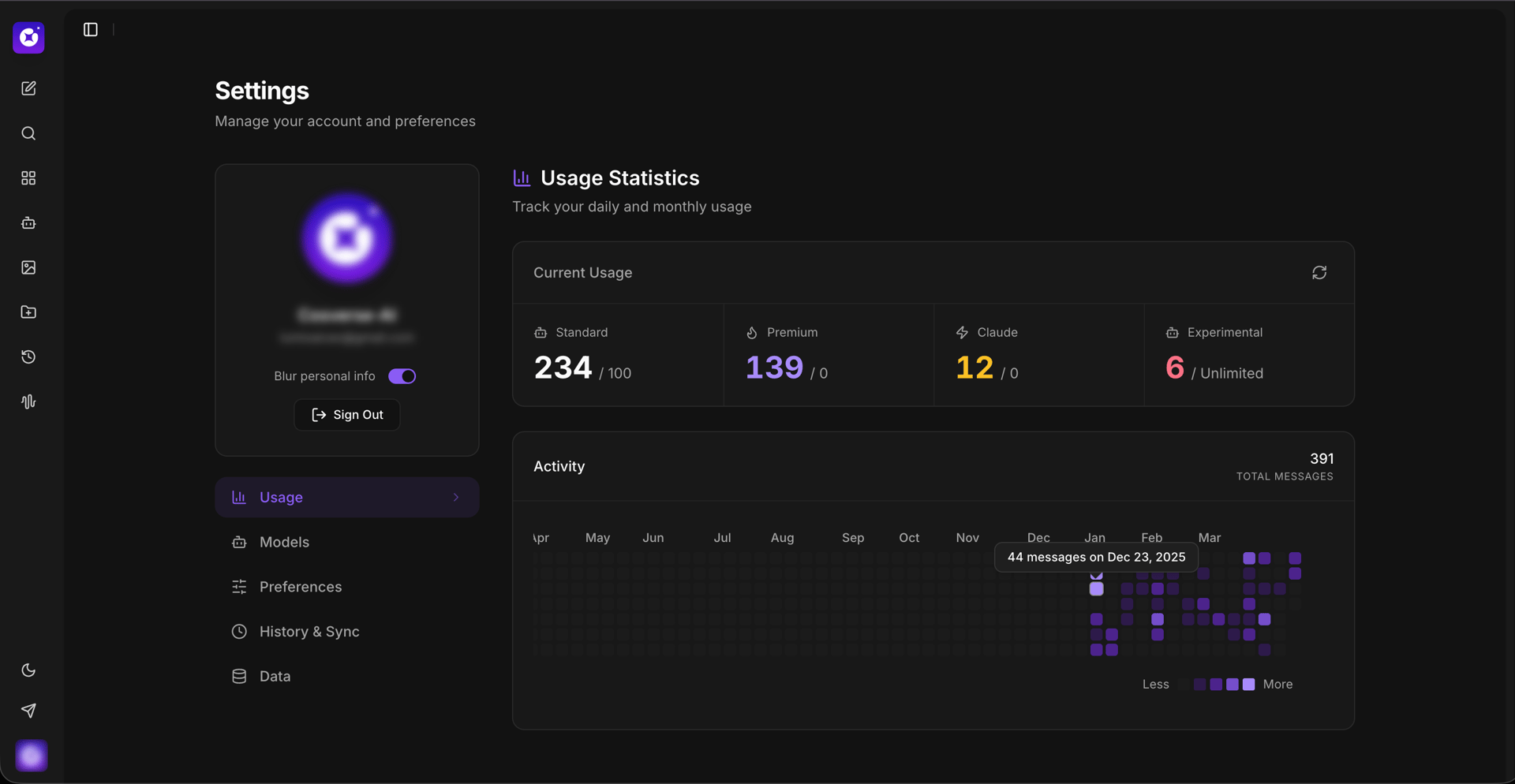Sign out of the account
The image size is (1515, 784).
346,414
